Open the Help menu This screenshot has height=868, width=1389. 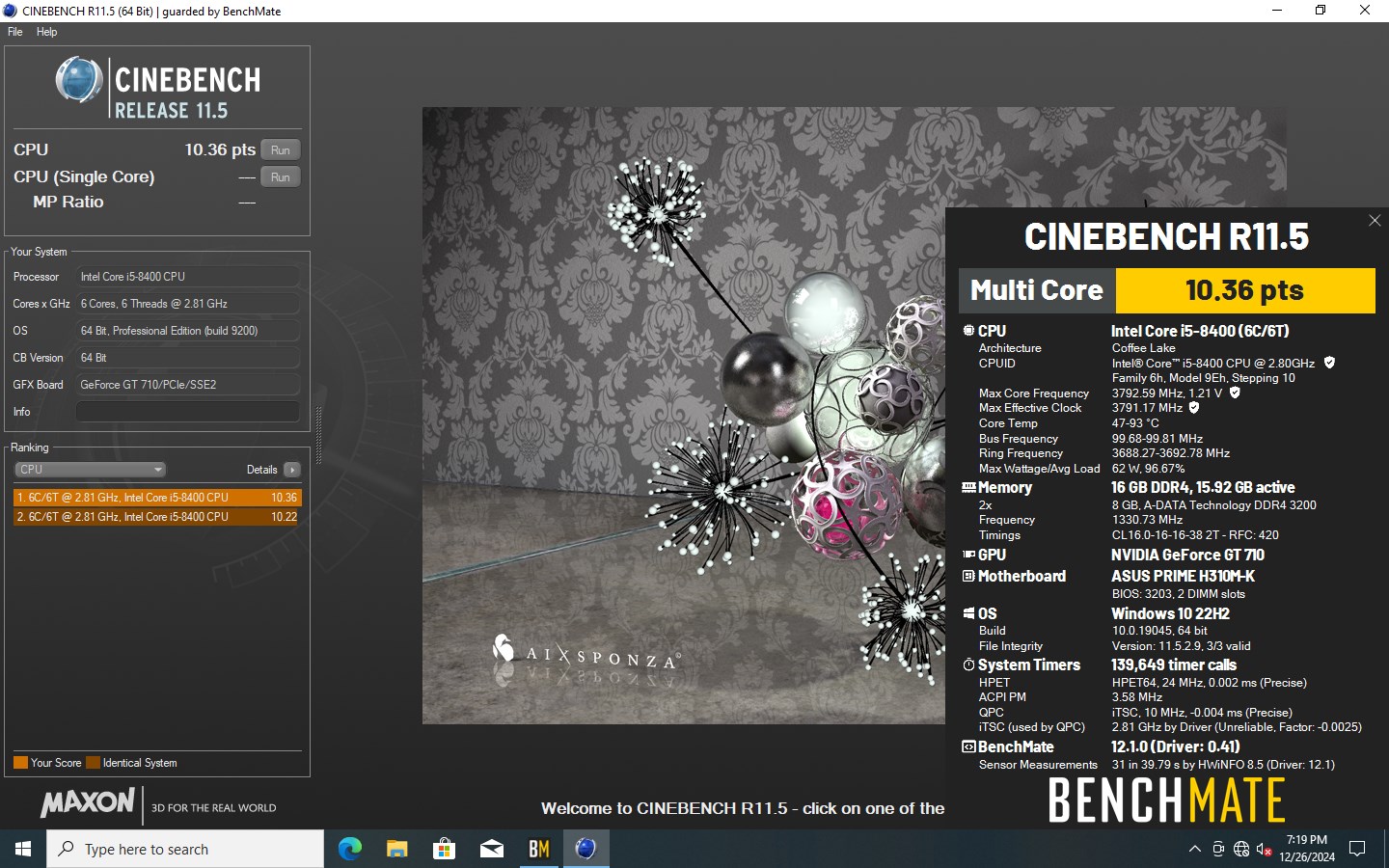pos(46,32)
